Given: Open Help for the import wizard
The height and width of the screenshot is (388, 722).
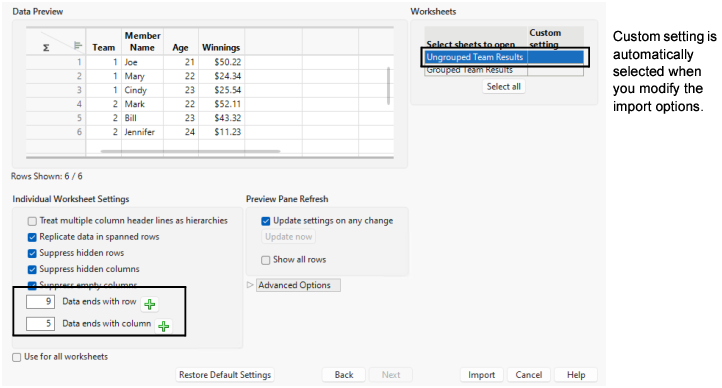Looking at the screenshot, I should pos(576,375).
